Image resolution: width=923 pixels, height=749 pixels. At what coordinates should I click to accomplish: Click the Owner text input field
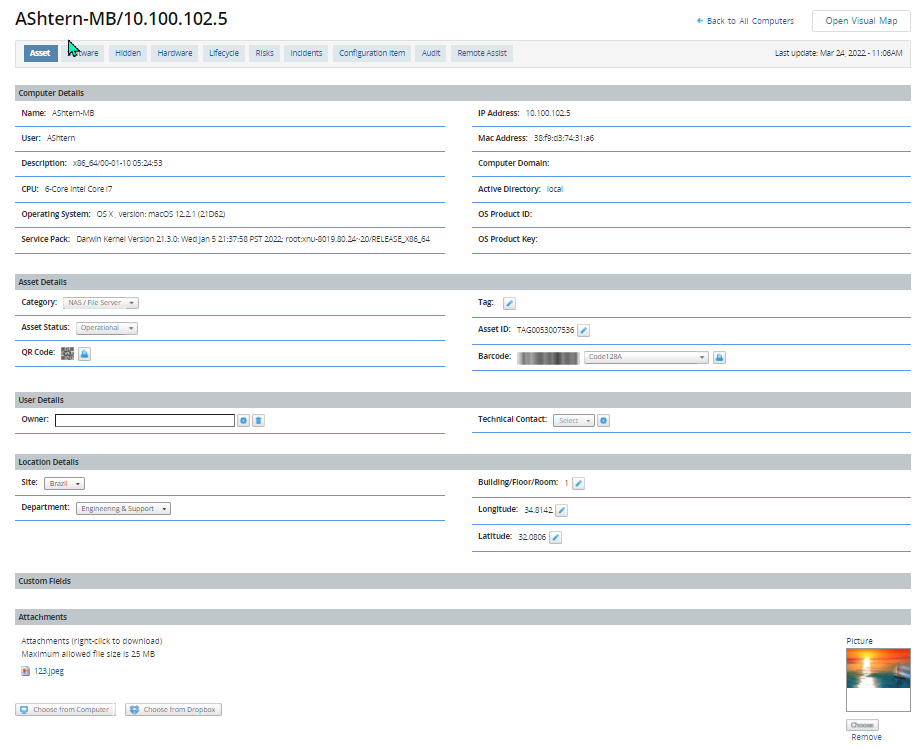coord(144,421)
